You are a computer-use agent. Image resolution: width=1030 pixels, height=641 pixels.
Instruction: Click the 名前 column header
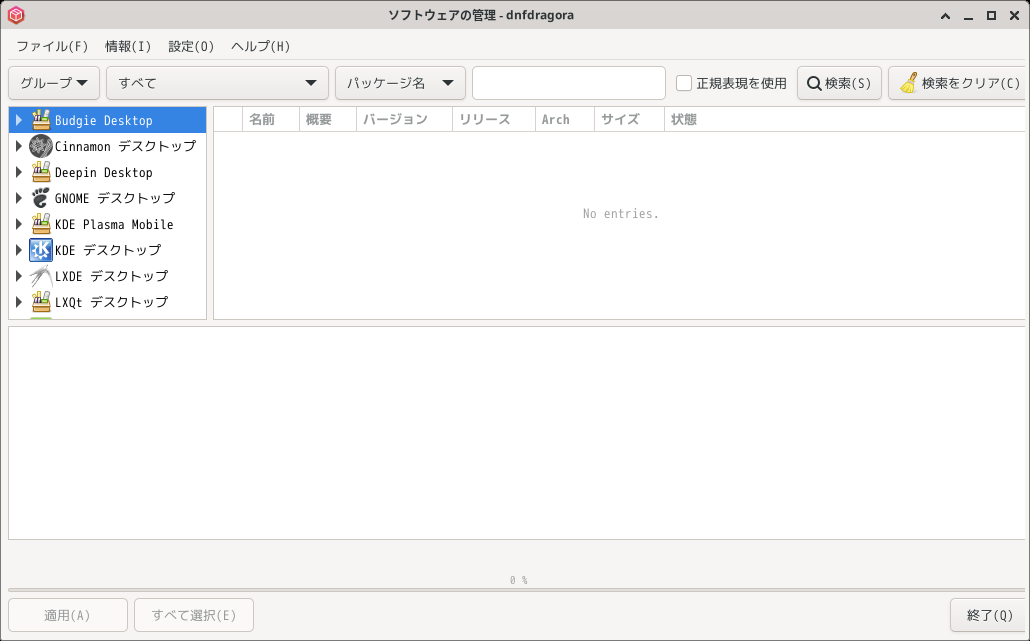coord(271,120)
